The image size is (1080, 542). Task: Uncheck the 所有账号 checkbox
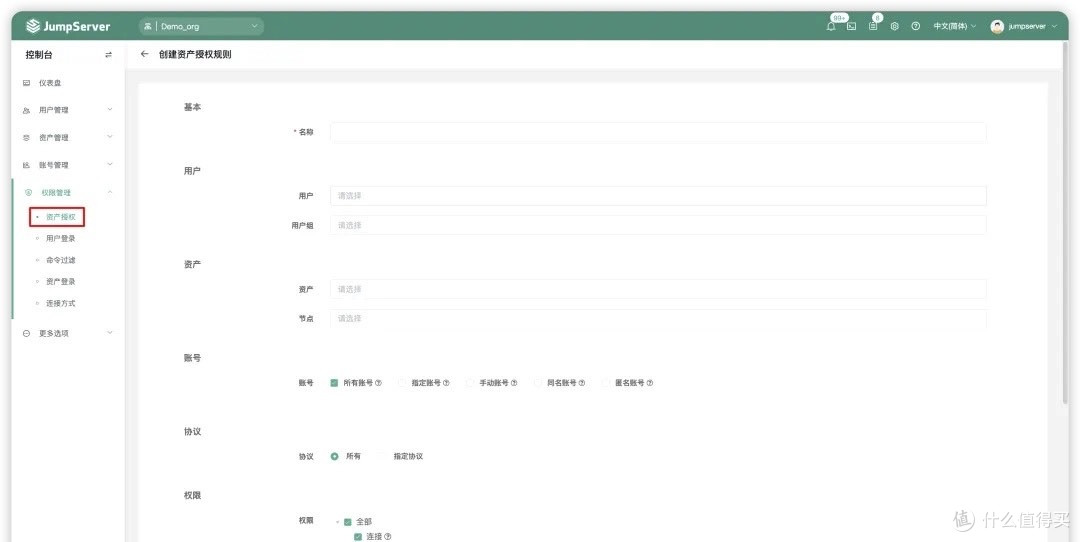334,383
